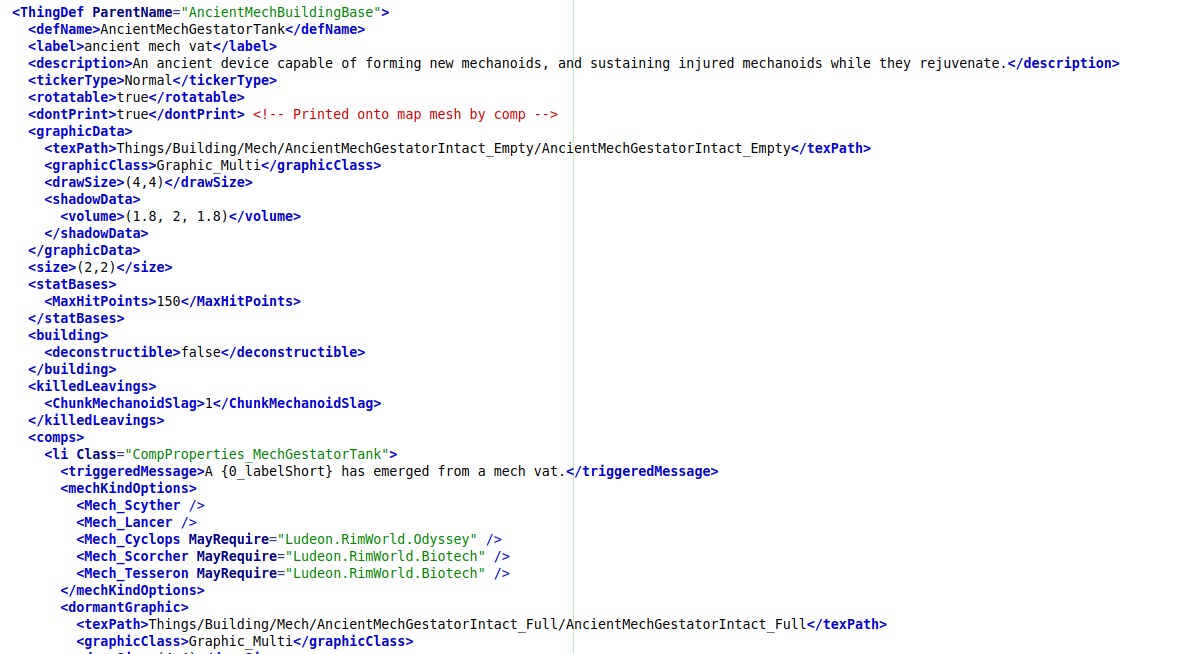Click the opening graphicData tag
The image size is (1182, 654).
click(x=80, y=131)
